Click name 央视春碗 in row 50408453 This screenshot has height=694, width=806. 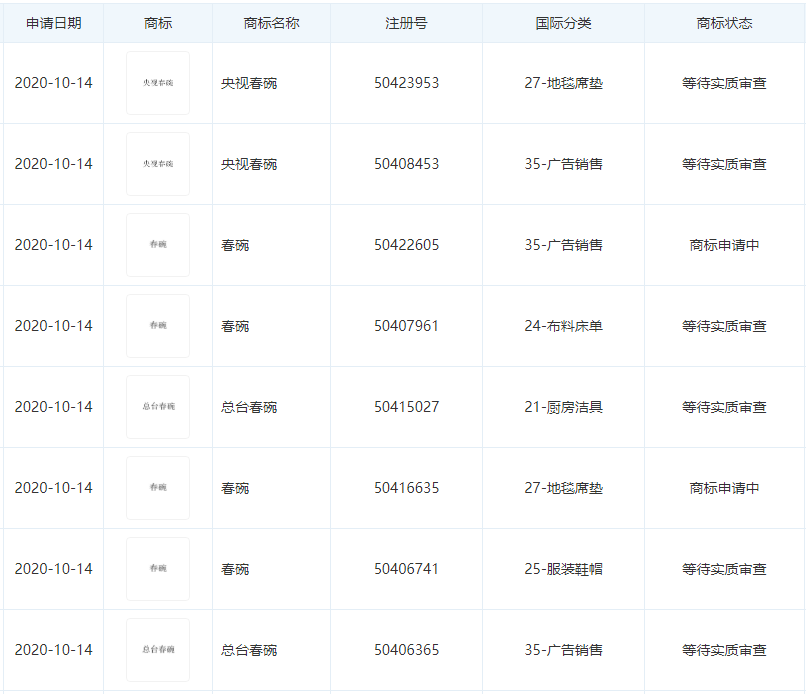(249, 164)
